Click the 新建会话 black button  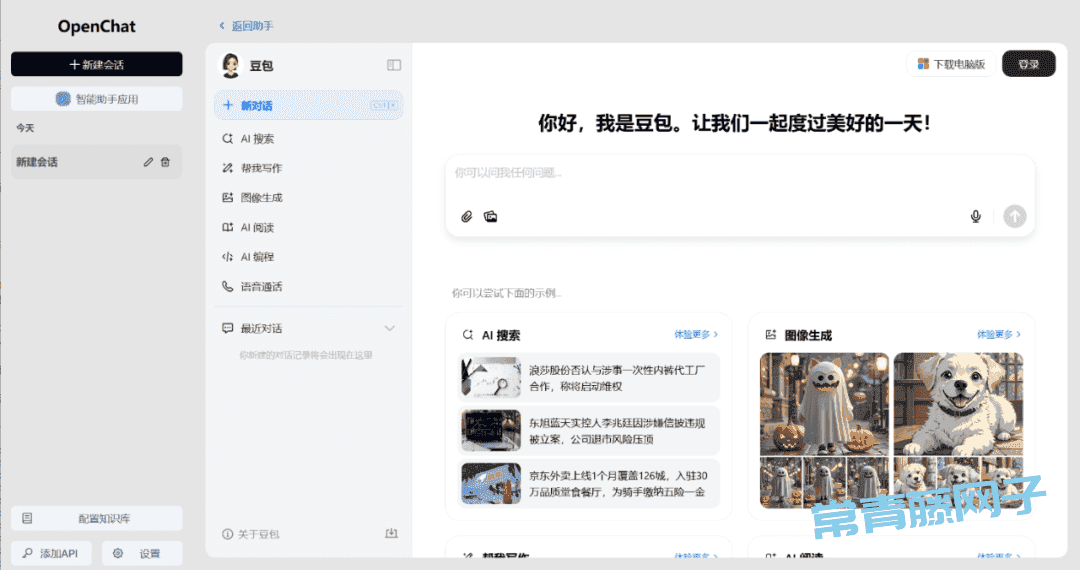tap(96, 64)
